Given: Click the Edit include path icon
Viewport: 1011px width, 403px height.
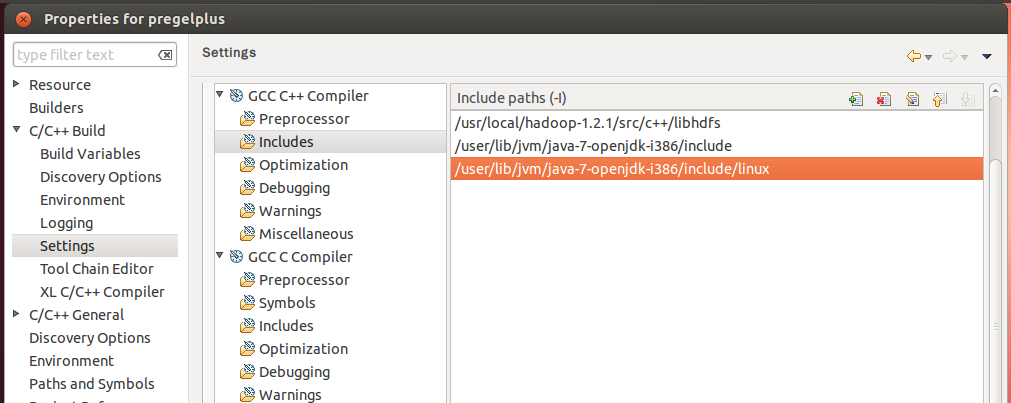Looking at the screenshot, I should pyautogui.click(x=912, y=99).
